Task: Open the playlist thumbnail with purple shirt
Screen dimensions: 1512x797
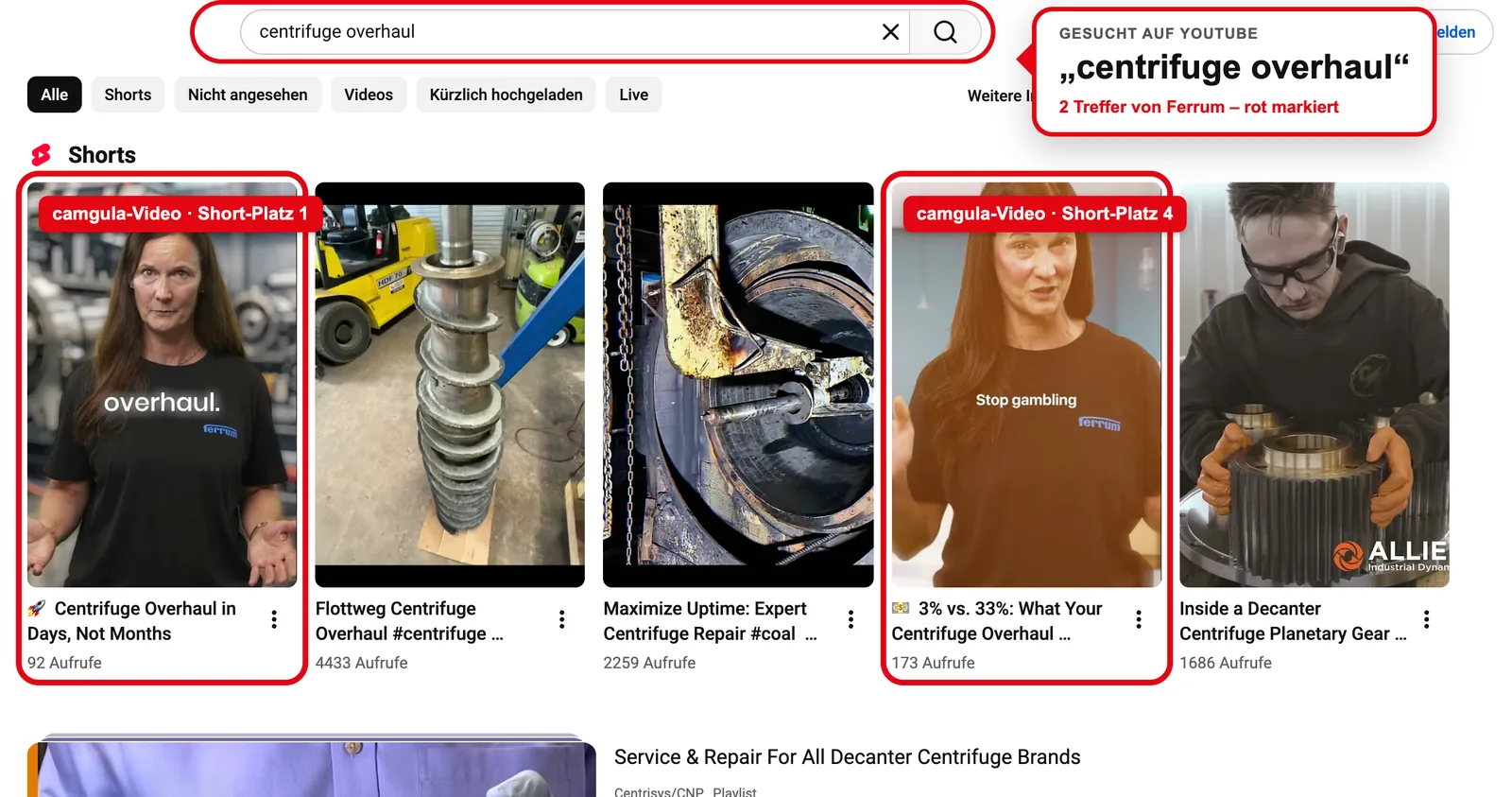Action: point(312,767)
